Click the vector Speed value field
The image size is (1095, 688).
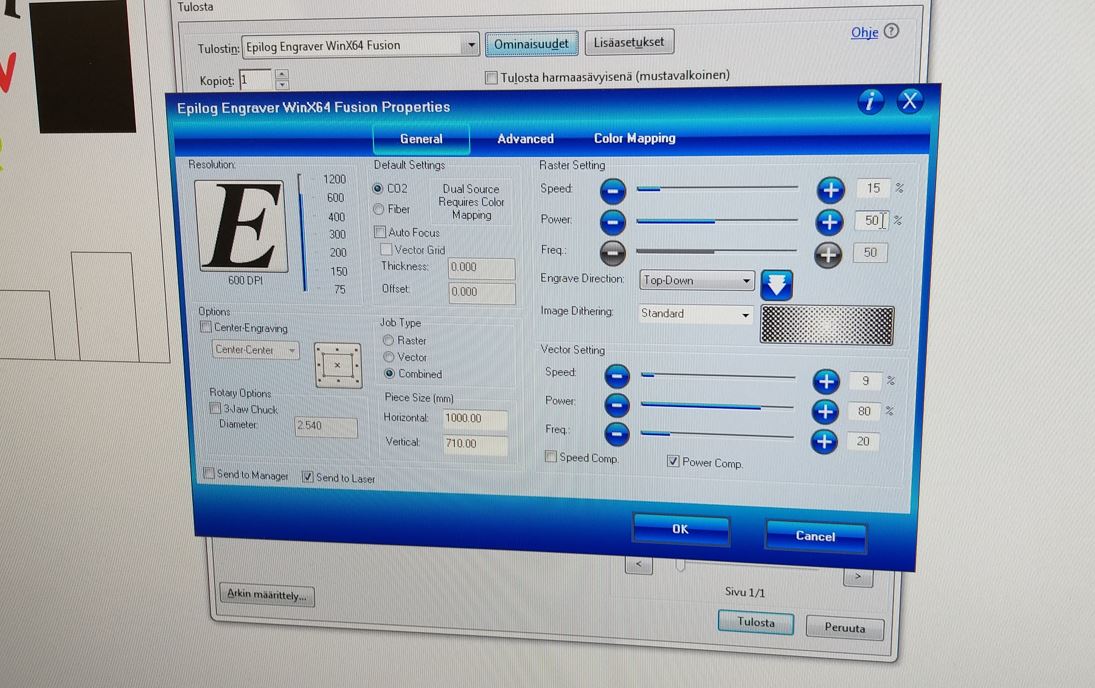pos(866,381)
